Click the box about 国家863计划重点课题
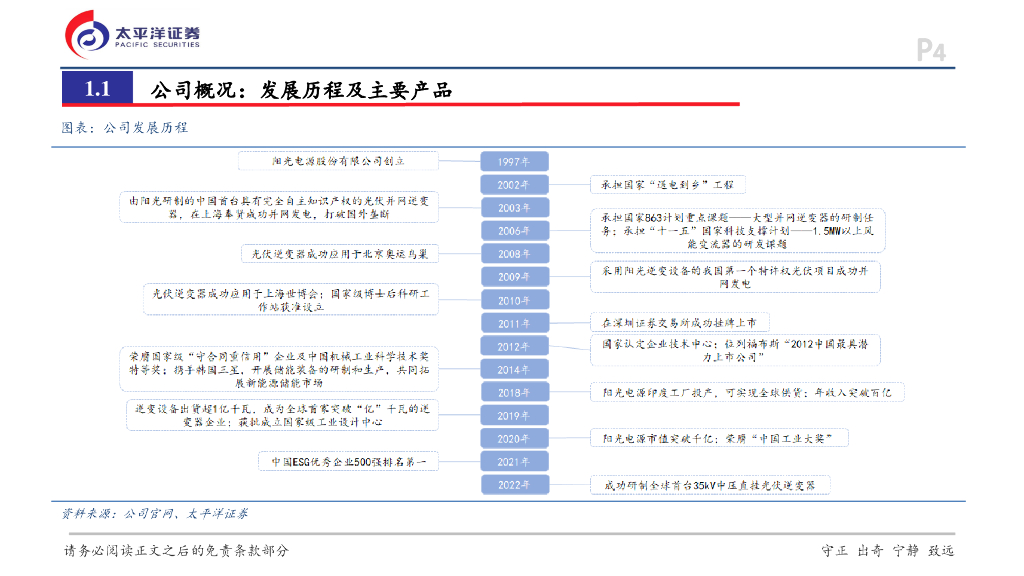Image resolution: width=1024 pixels, height=576 pixels. pos(737,230)
